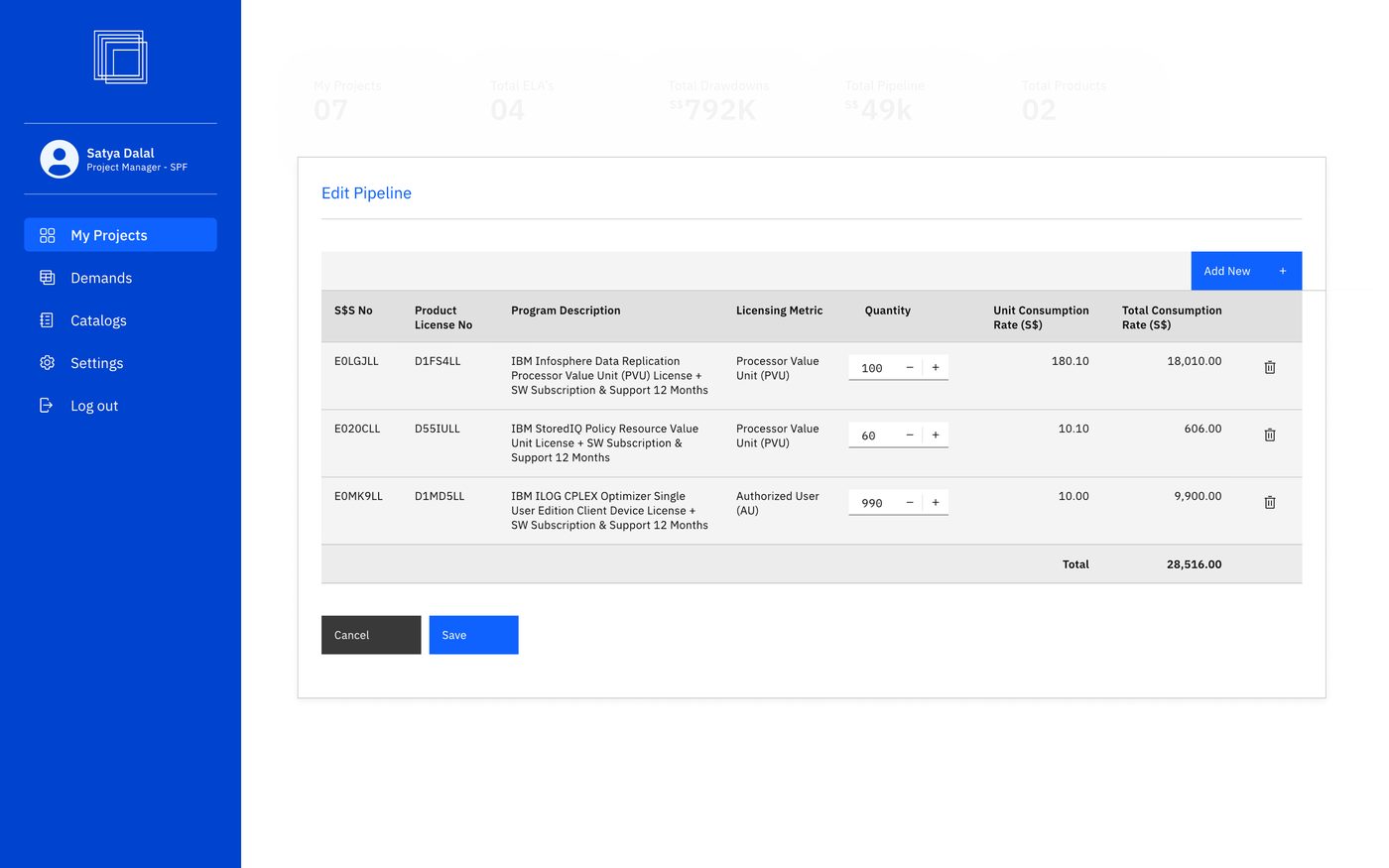Click the S$S No column header
The image size is (1389, 868).
pyautogui.click(x=353, y=310)
